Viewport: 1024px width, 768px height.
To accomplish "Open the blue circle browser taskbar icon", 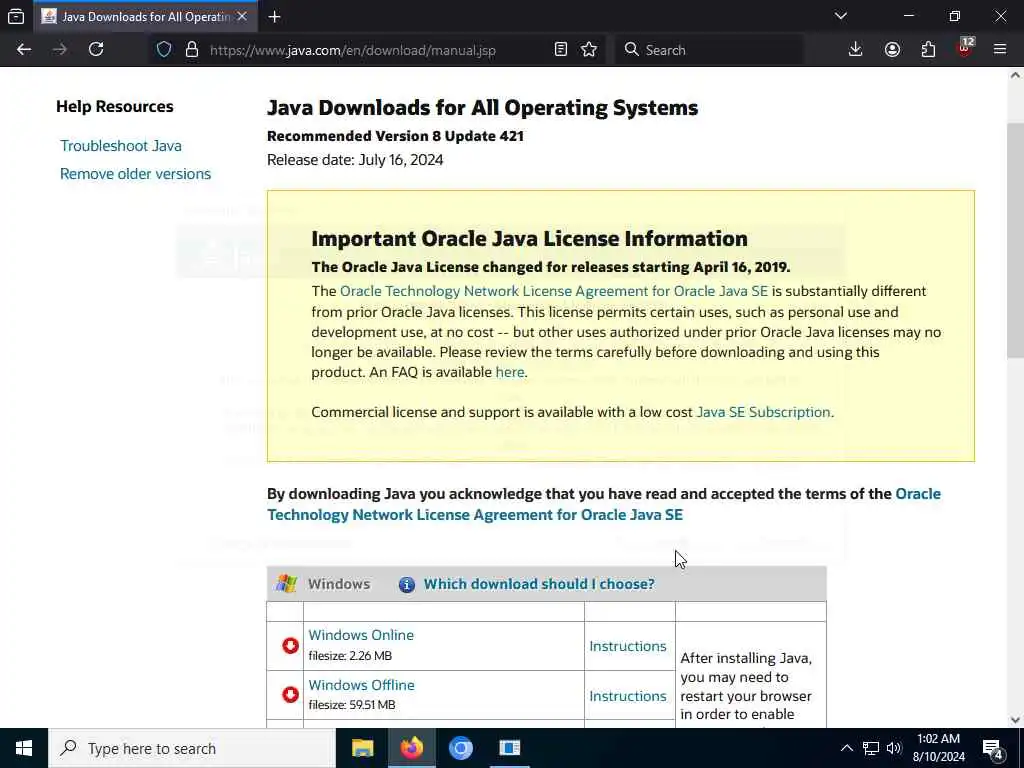I will pyautogui.click(x=460, y=748).
